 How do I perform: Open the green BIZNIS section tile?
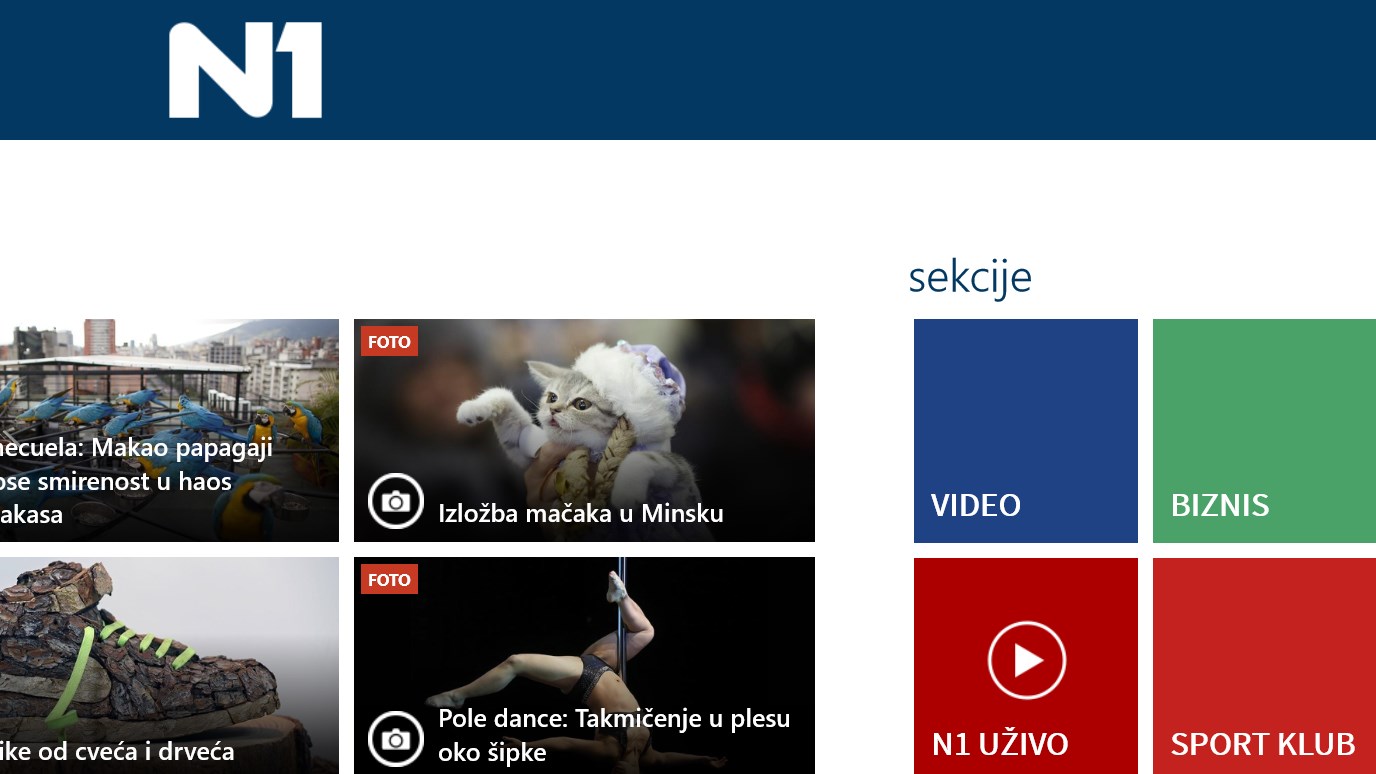[x=1264, y=431]
